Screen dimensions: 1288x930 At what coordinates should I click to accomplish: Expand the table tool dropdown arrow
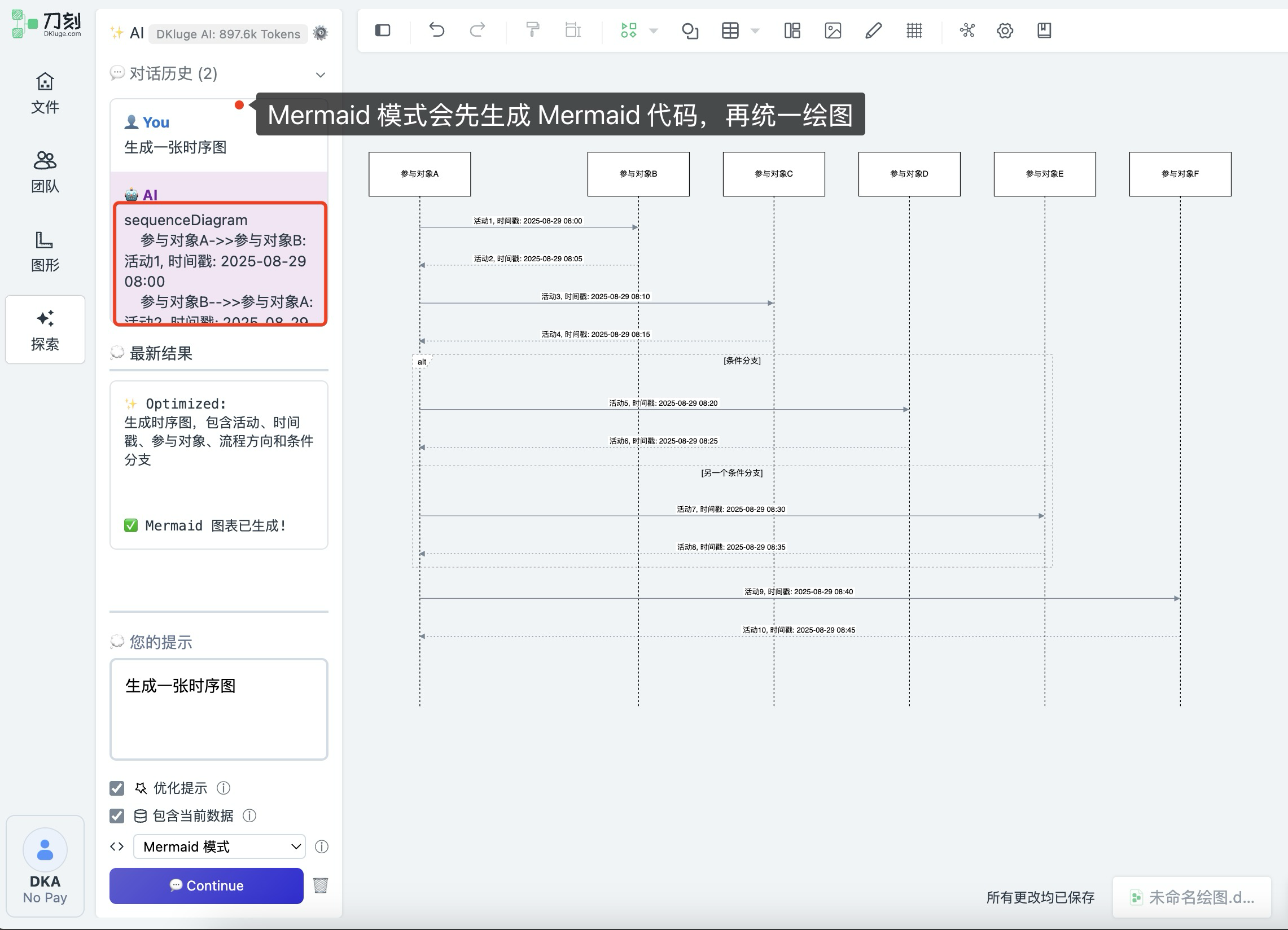coord(755,30)
